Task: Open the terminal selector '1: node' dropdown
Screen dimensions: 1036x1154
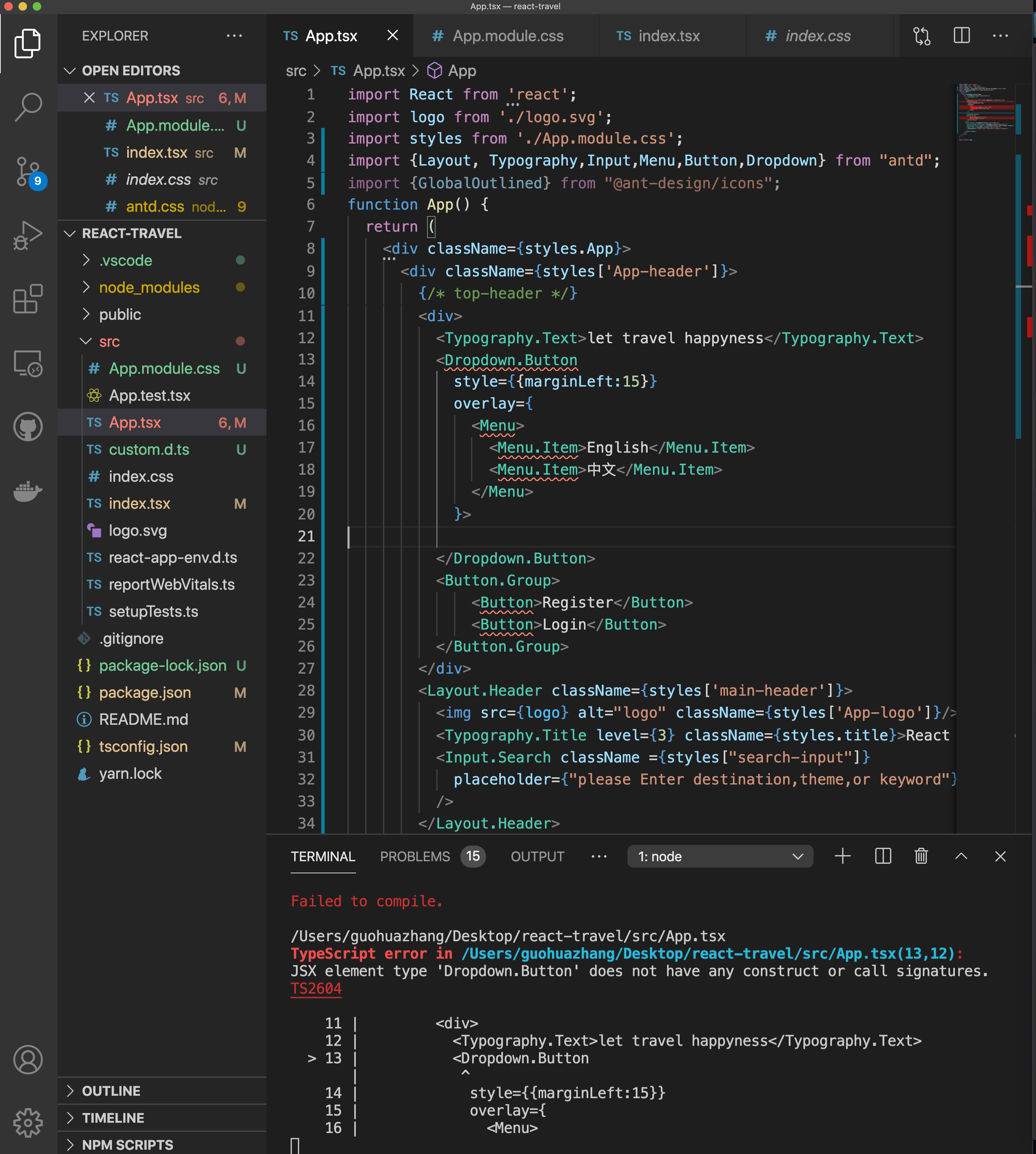Action: point(719,856)
